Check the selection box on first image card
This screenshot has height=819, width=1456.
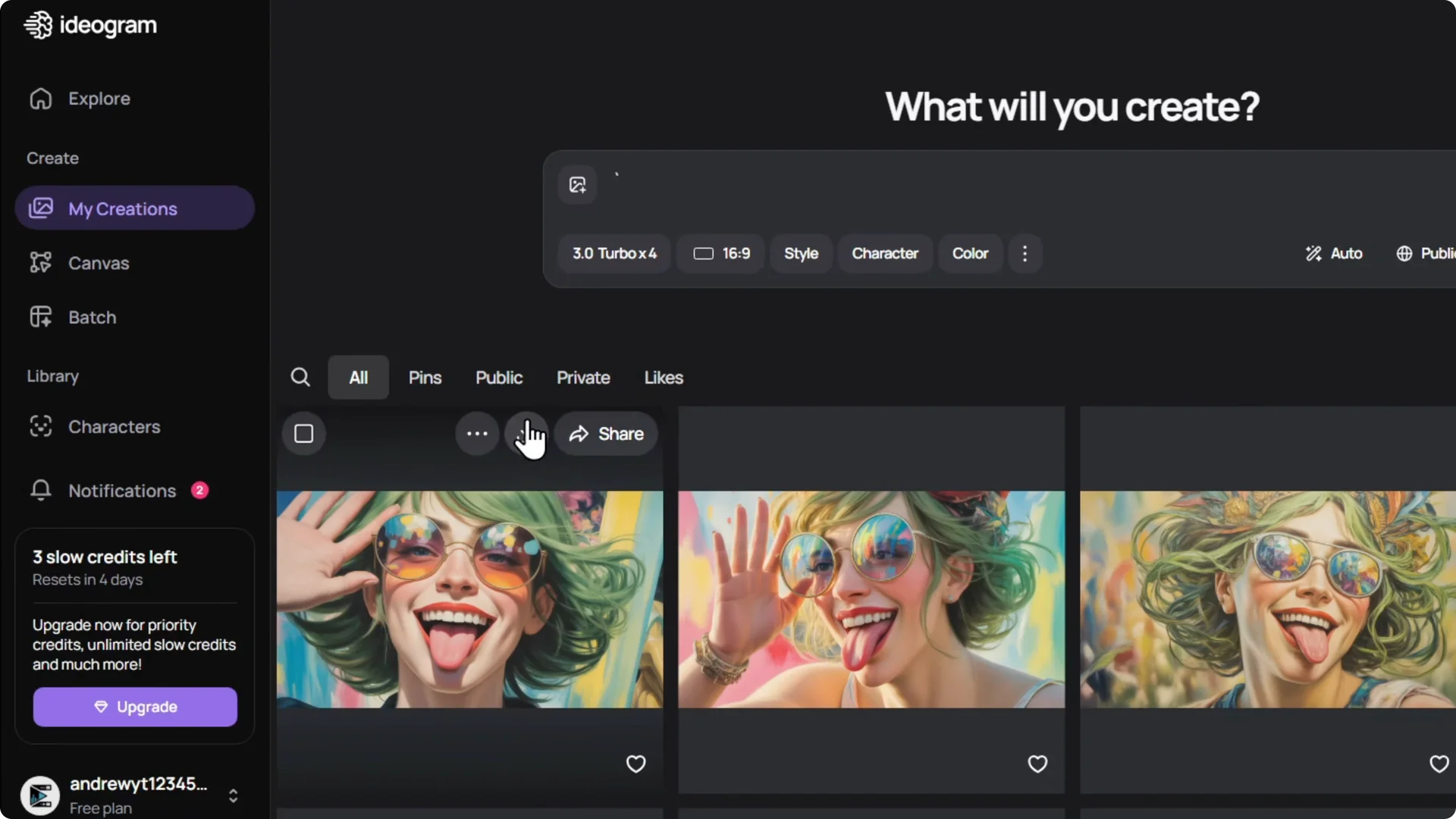point(303,434)
